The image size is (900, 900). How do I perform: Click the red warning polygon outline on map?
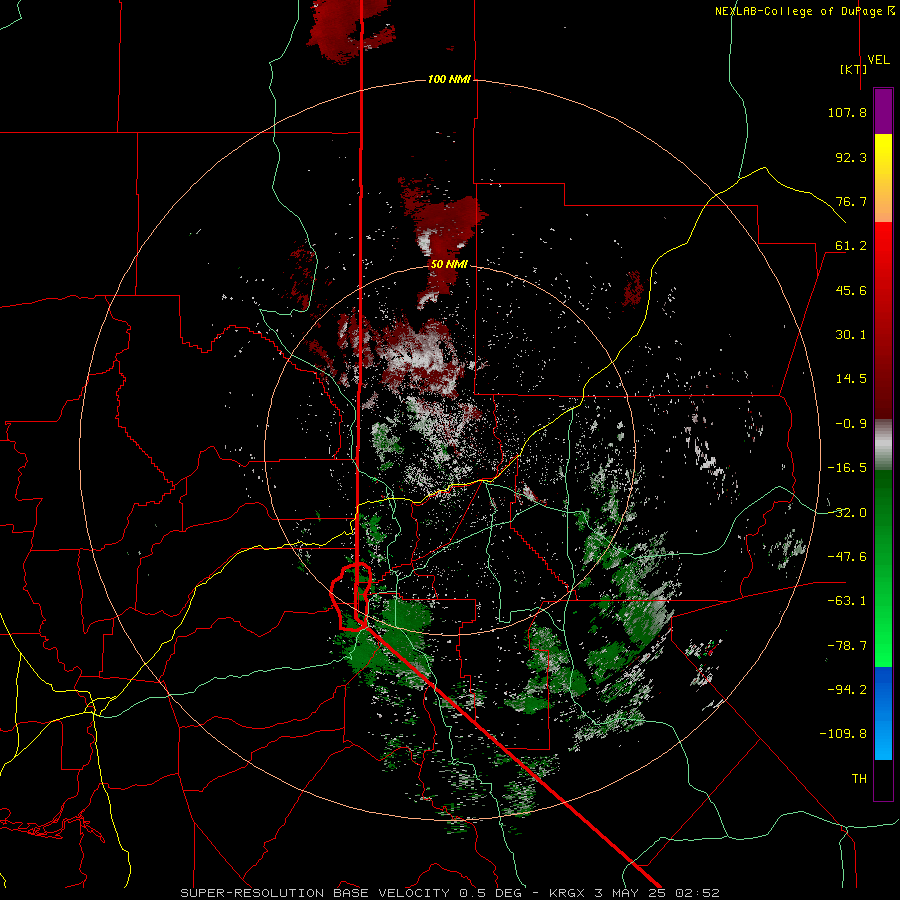click(x=351, y=596)
